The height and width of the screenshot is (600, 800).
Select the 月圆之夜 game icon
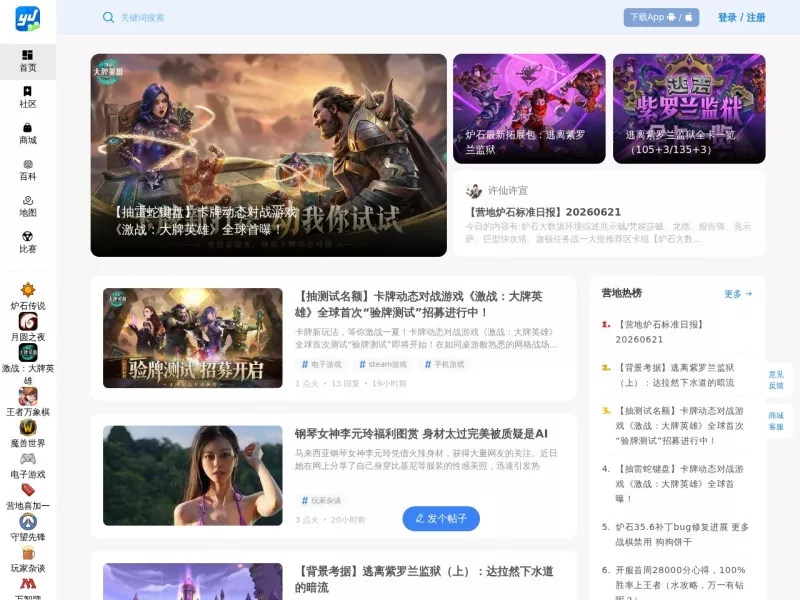[28, 321]
